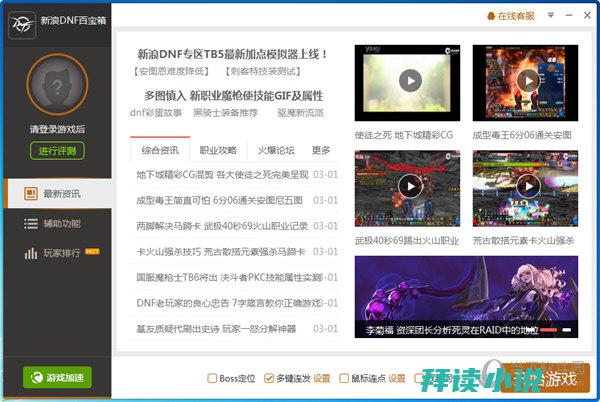
Task: Click the green 游戏加速 button
Action: [x=57, y=378]
